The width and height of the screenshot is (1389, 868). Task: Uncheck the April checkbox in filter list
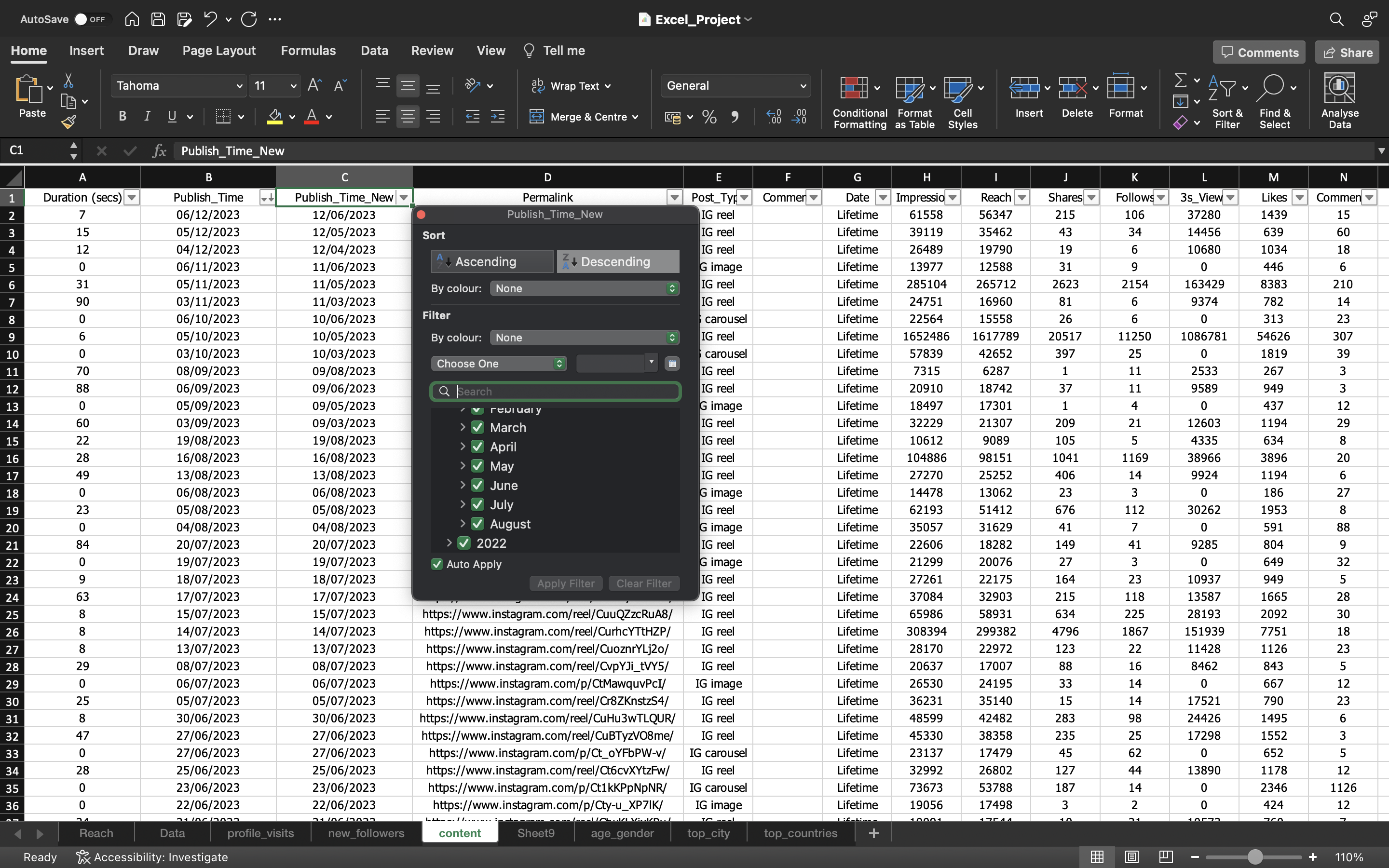[477, 447]
